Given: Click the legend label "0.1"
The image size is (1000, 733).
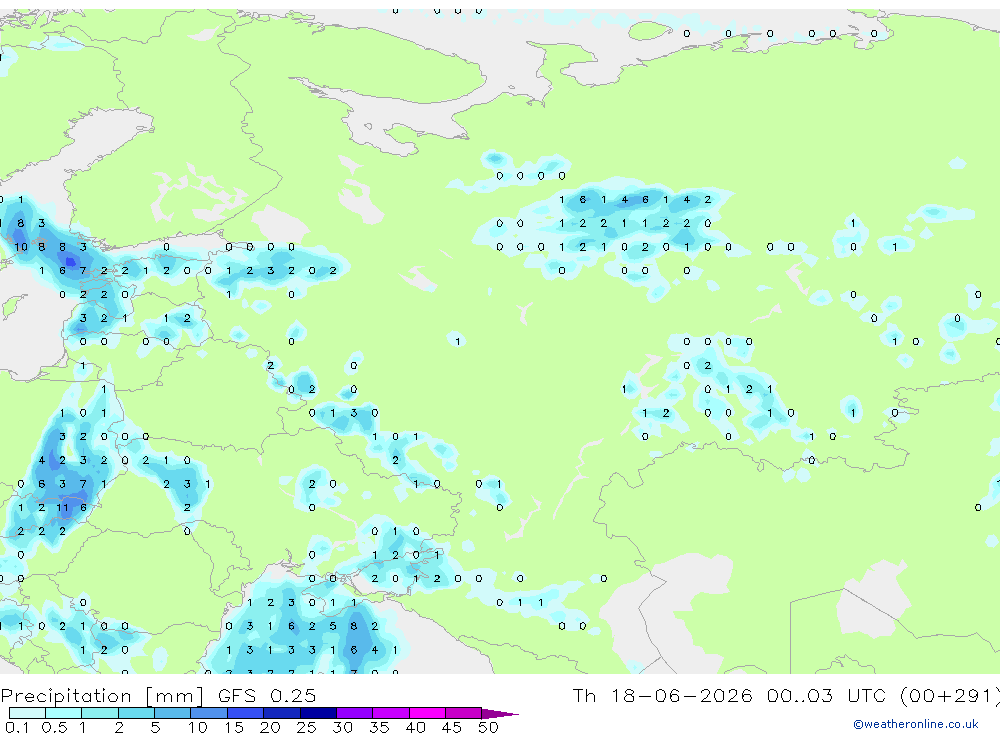Looking at the screenshot, I should pyautogui.click(x=17, y=727).
